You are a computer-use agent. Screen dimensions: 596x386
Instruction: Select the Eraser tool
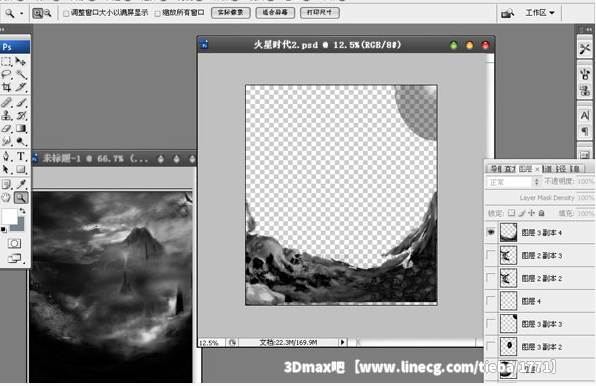tap(6, 128)
